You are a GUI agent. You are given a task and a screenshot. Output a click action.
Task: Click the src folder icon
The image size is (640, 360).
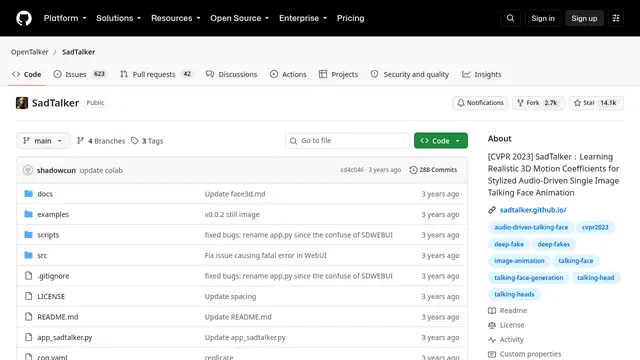click(28, 255)
